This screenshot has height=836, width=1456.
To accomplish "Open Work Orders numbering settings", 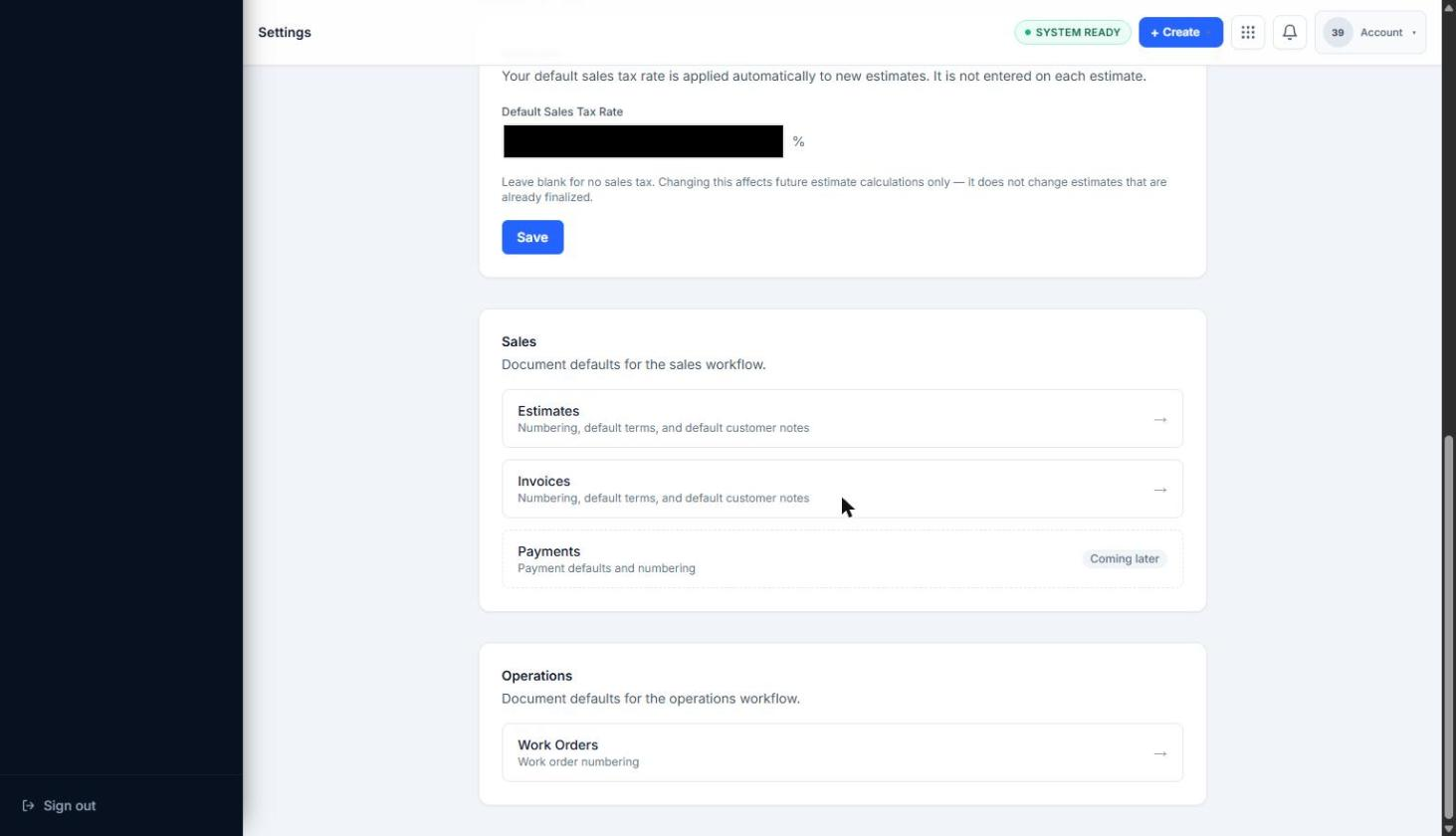I will (842, 752).
